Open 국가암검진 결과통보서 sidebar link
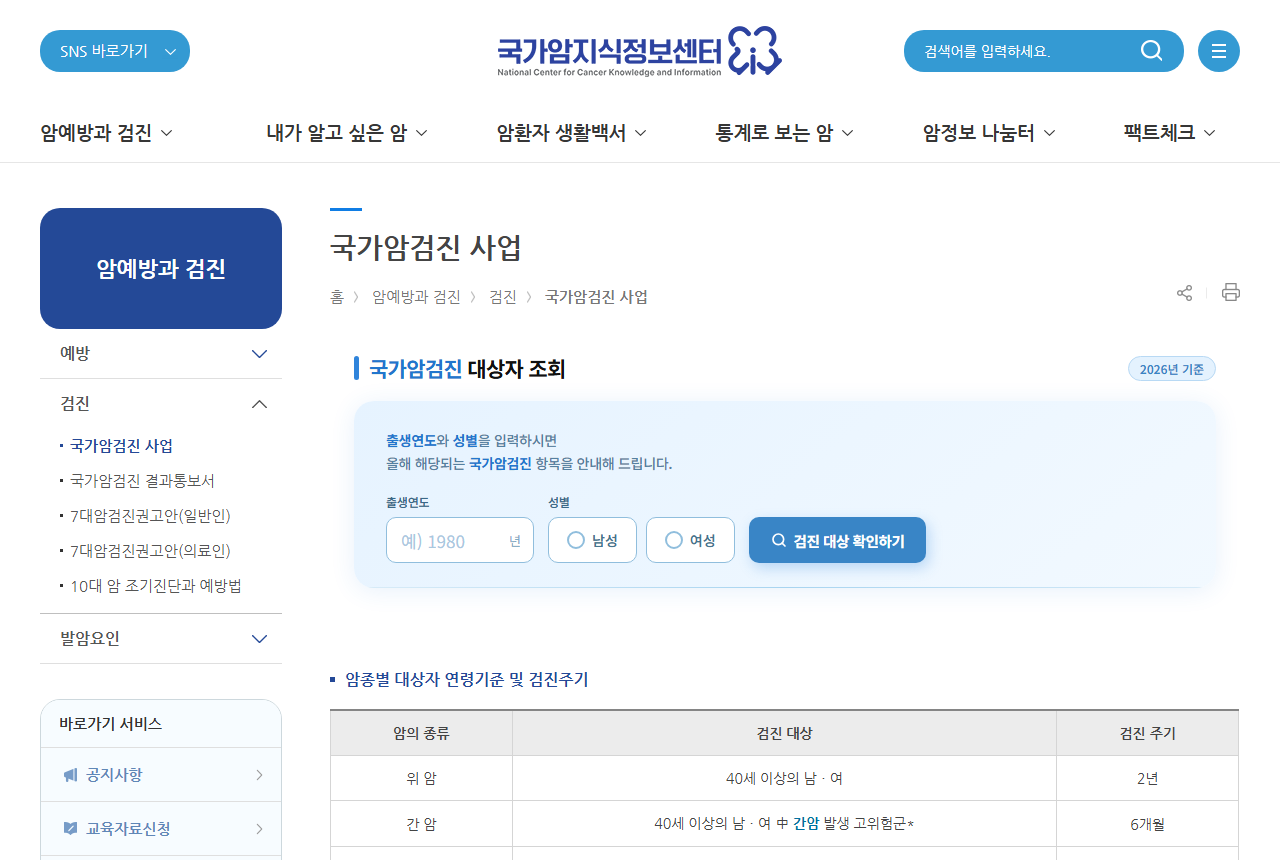Screen dimensions: 1280x860 142,481
